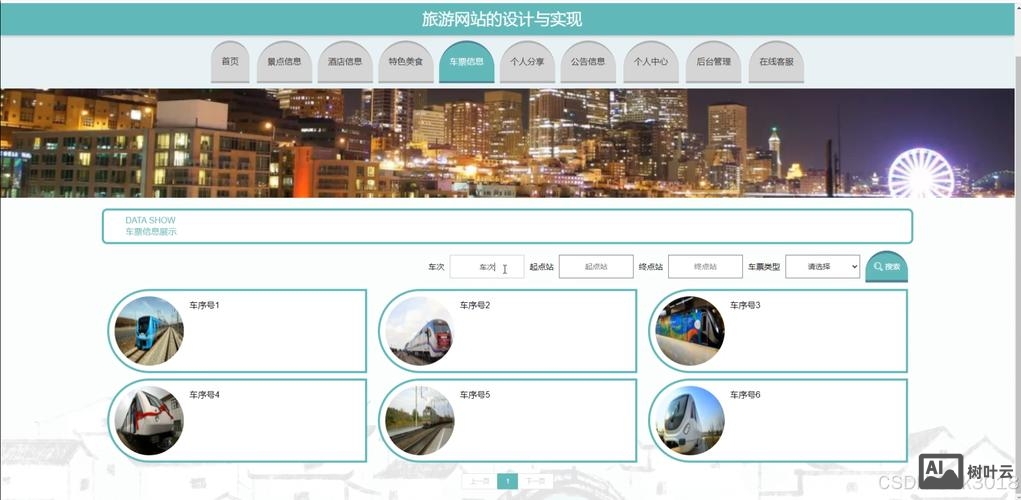Select the 车票信息 tab
The height and width of the screenshot is (500, 1021).
[467, 62]
